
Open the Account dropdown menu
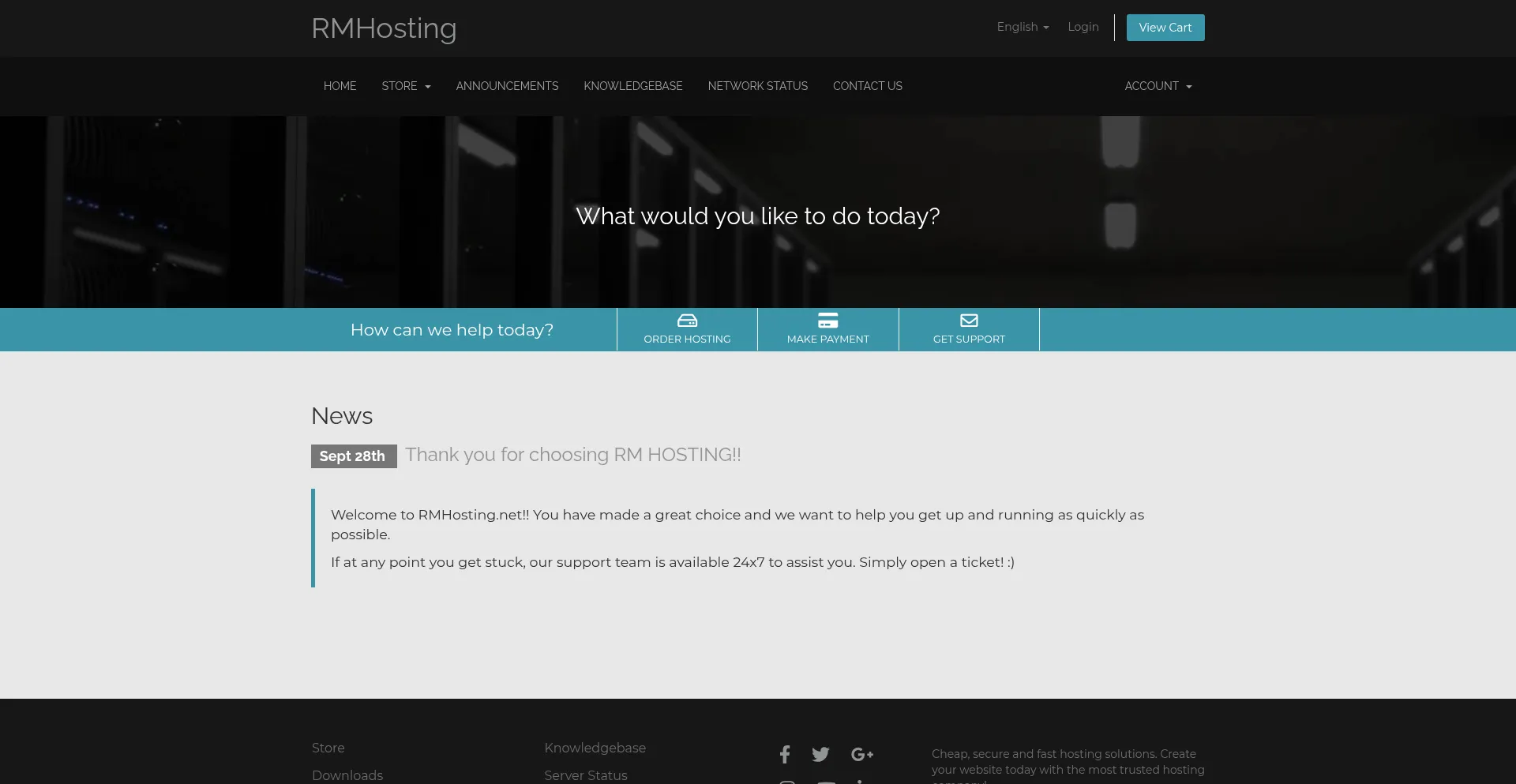pos(1158,86)
